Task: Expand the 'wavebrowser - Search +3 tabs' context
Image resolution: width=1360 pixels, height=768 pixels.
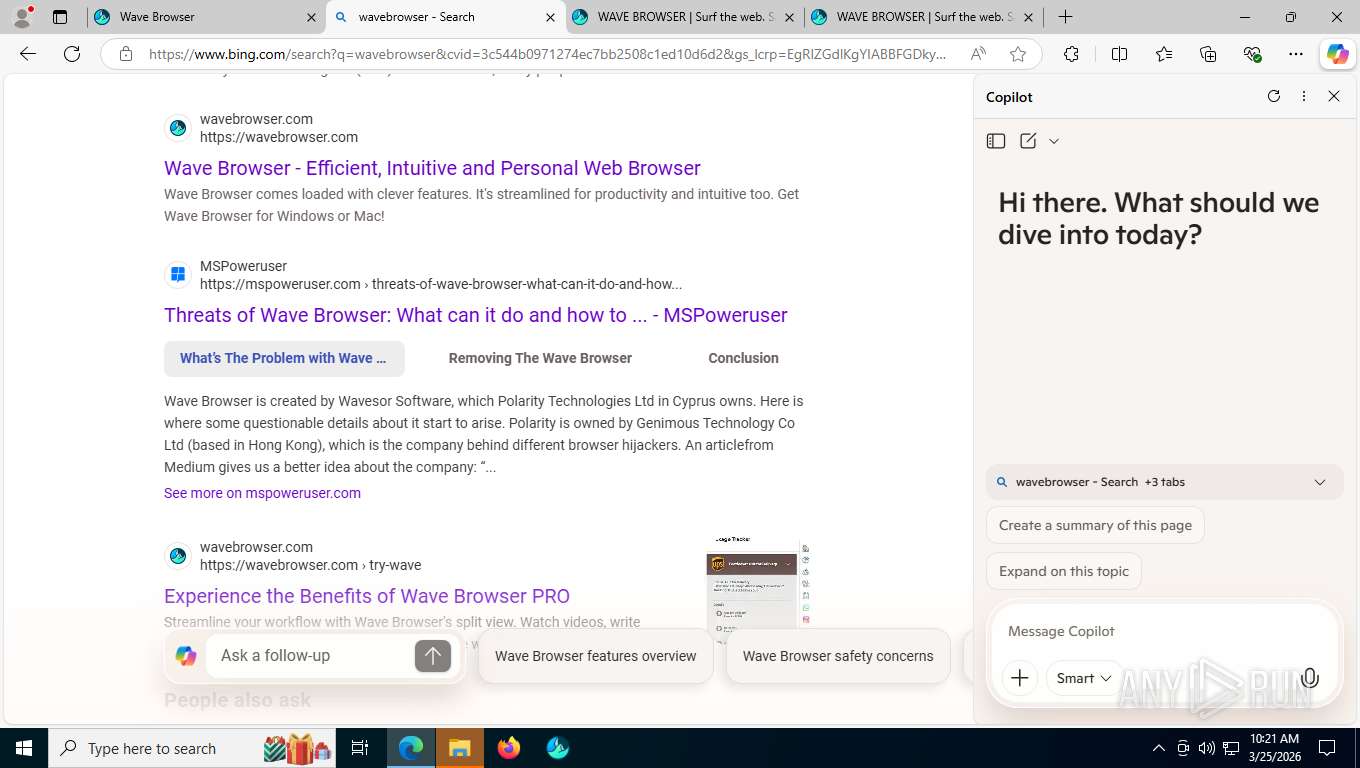Action: pyautogui.click(x=1164, y=482)
